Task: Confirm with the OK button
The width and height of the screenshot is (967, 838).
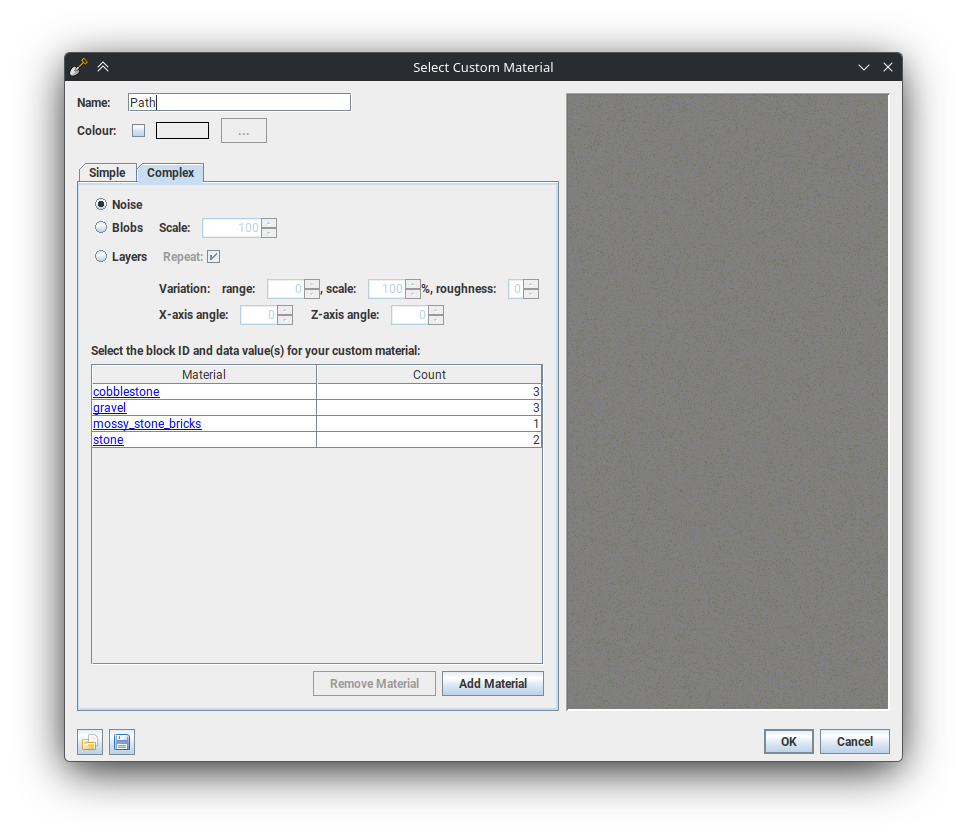Action: point(788,742)
